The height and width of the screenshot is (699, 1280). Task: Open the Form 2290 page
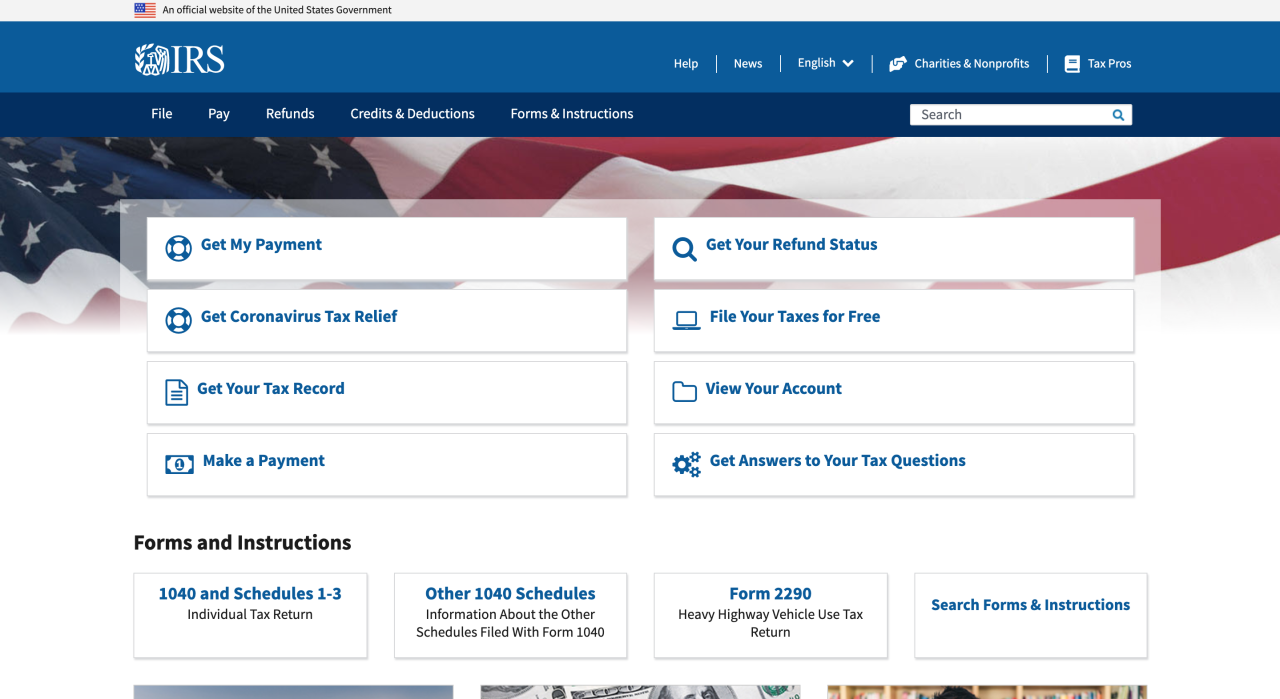tap(770, 593)
